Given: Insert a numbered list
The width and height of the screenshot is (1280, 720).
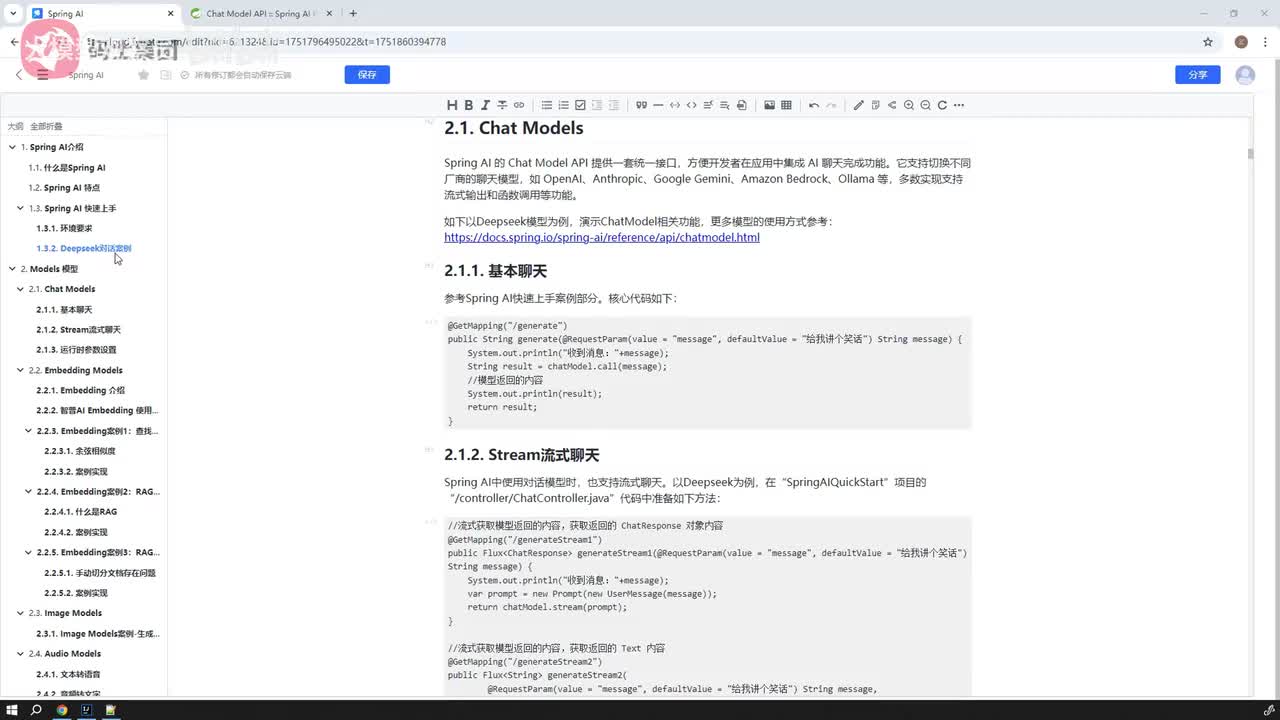Looking at the screenshot, I should tap(564, 105).
